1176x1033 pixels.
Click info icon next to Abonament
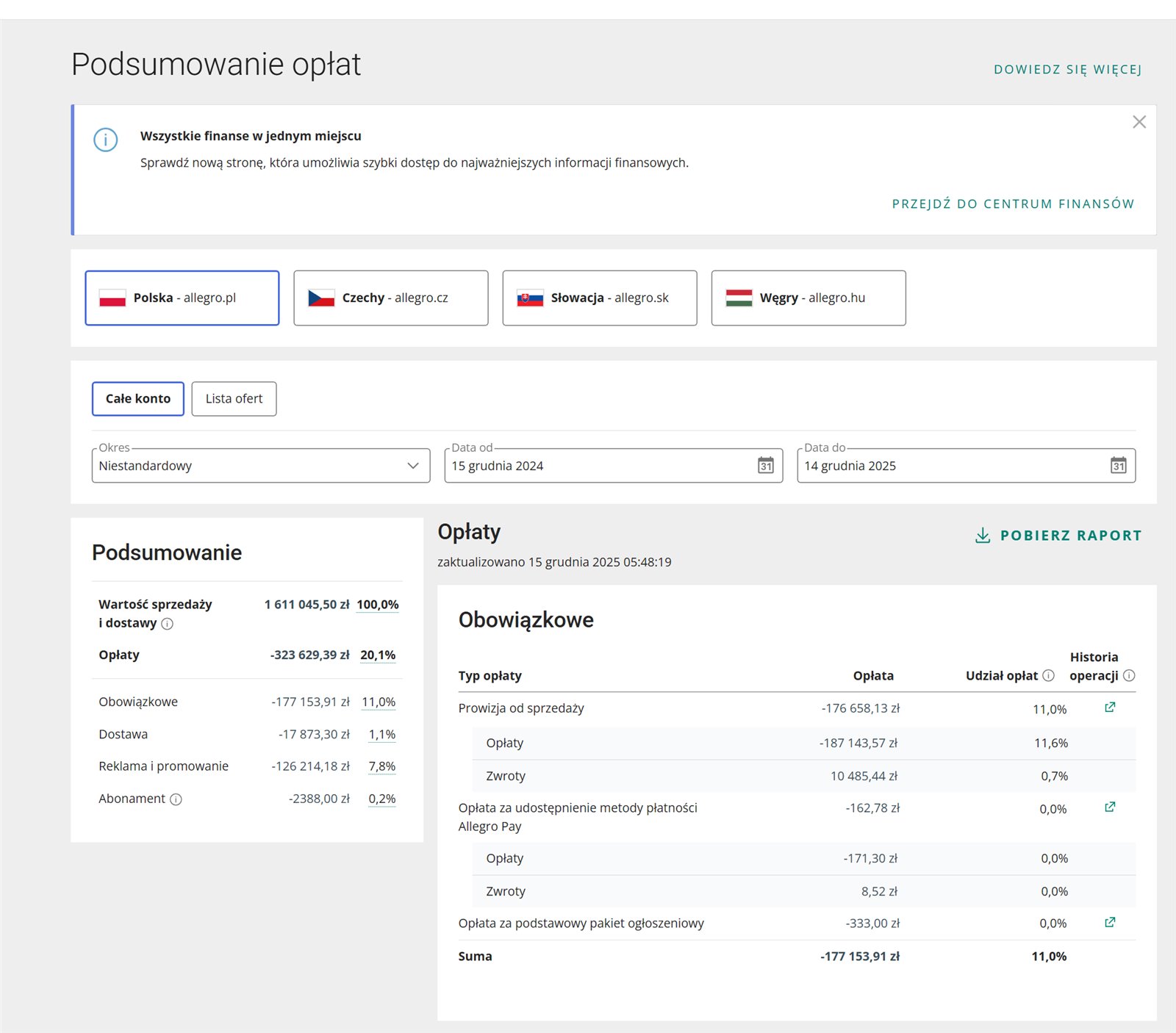(x=176, y=799)
